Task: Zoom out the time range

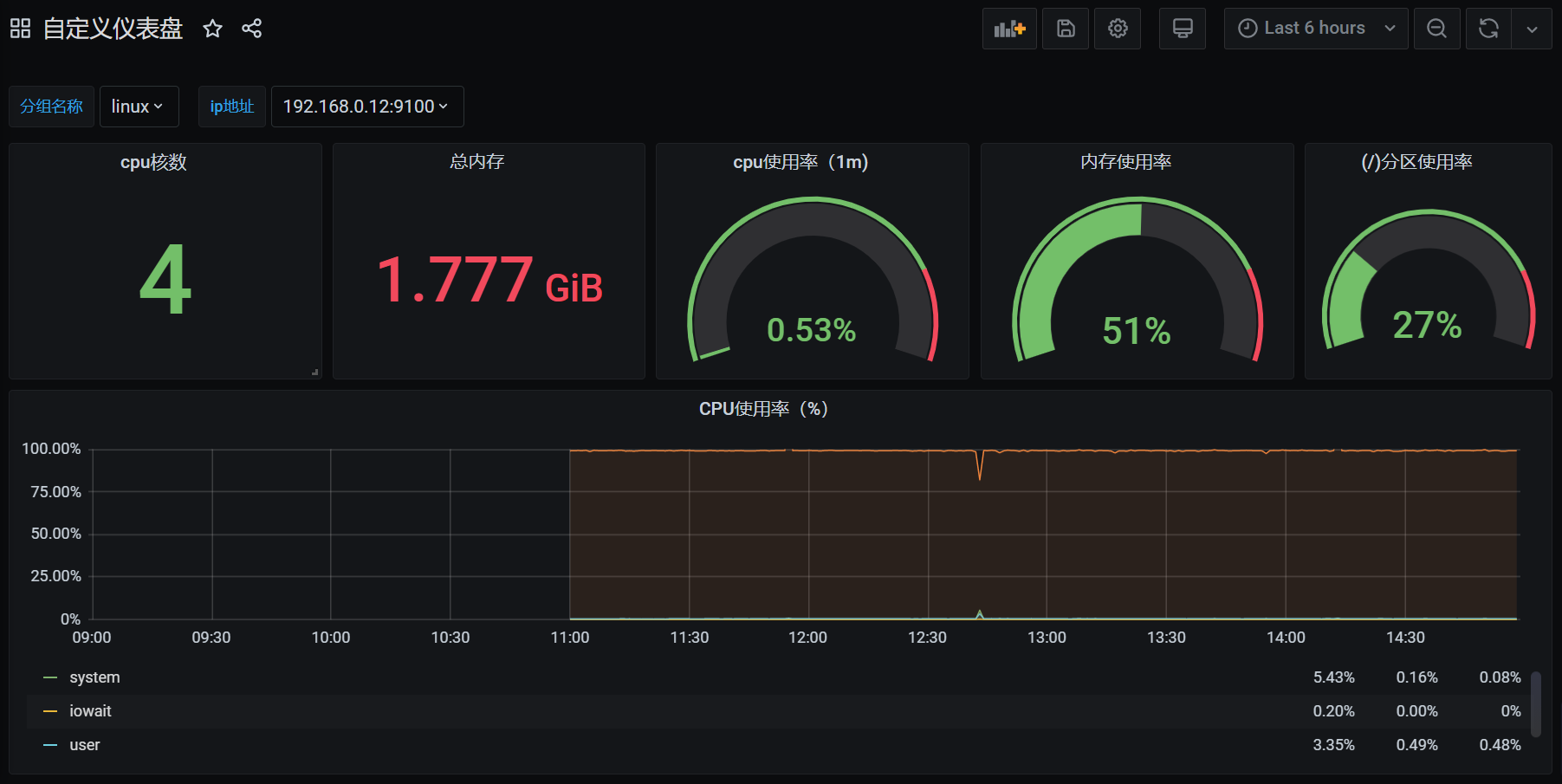Action: pos(1436,29)
